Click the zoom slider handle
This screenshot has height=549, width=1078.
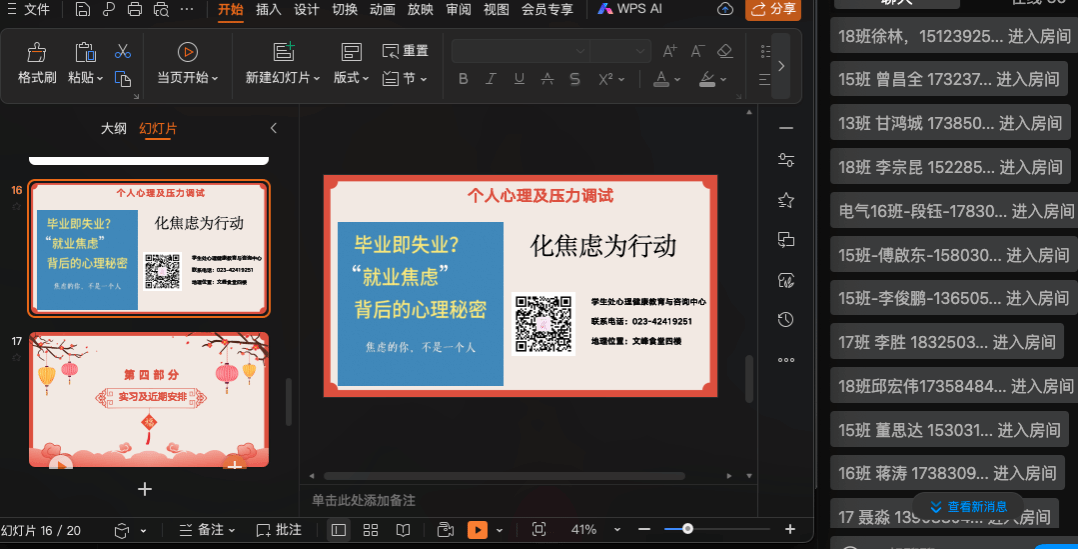pos(688,529)
